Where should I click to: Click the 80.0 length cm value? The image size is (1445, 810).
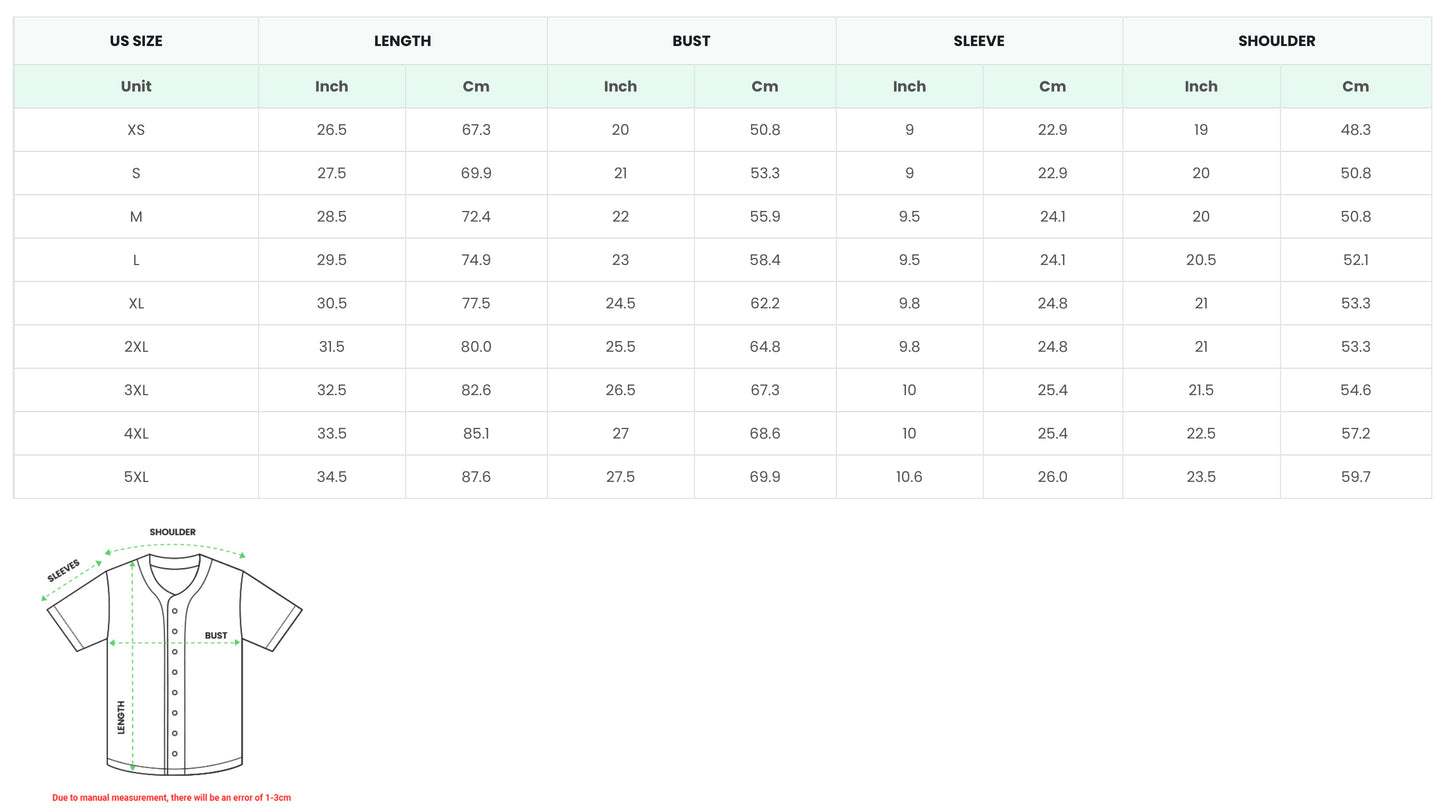coord(476,347)
